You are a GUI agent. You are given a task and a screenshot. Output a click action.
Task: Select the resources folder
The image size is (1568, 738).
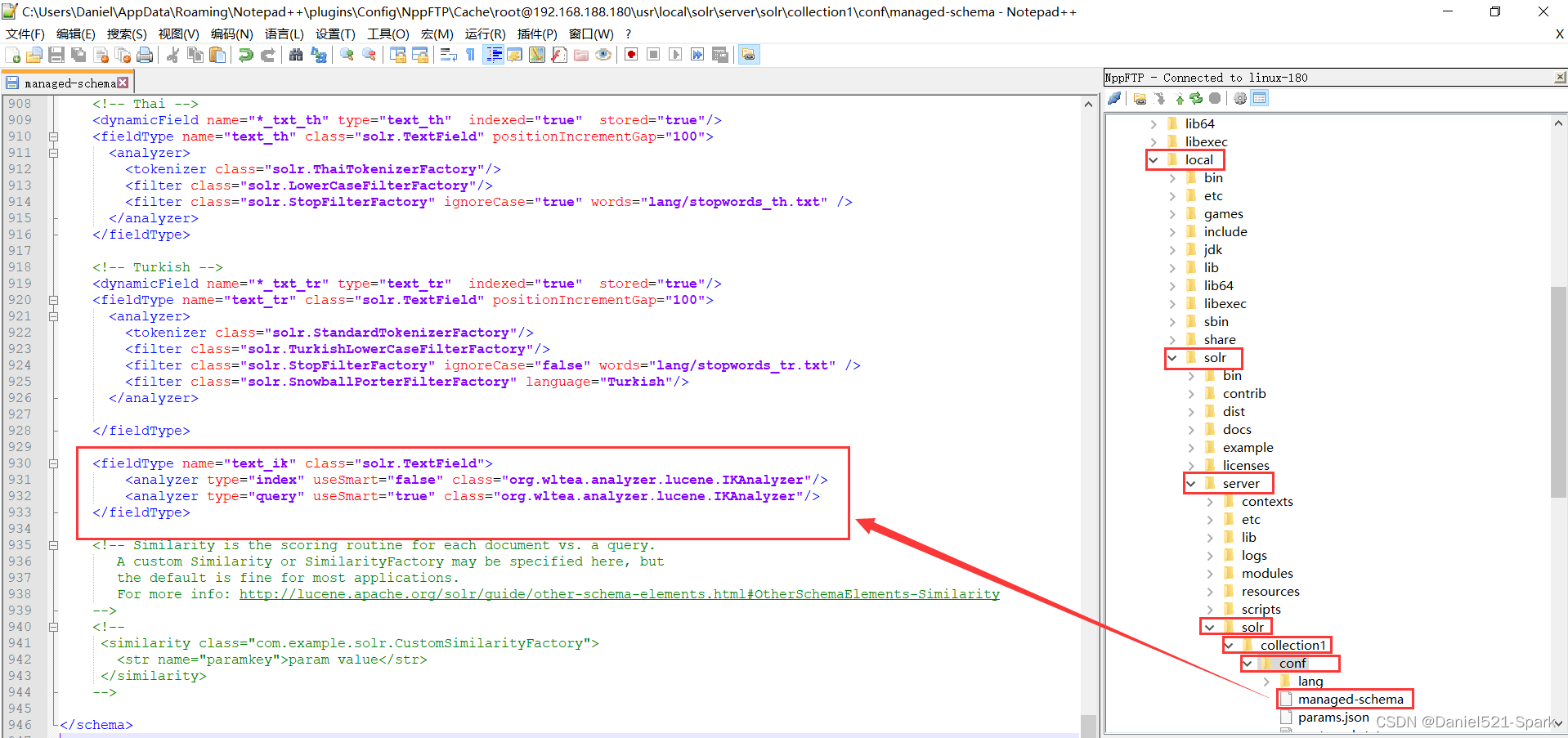pyautogui.click(x=1270, y=592)
